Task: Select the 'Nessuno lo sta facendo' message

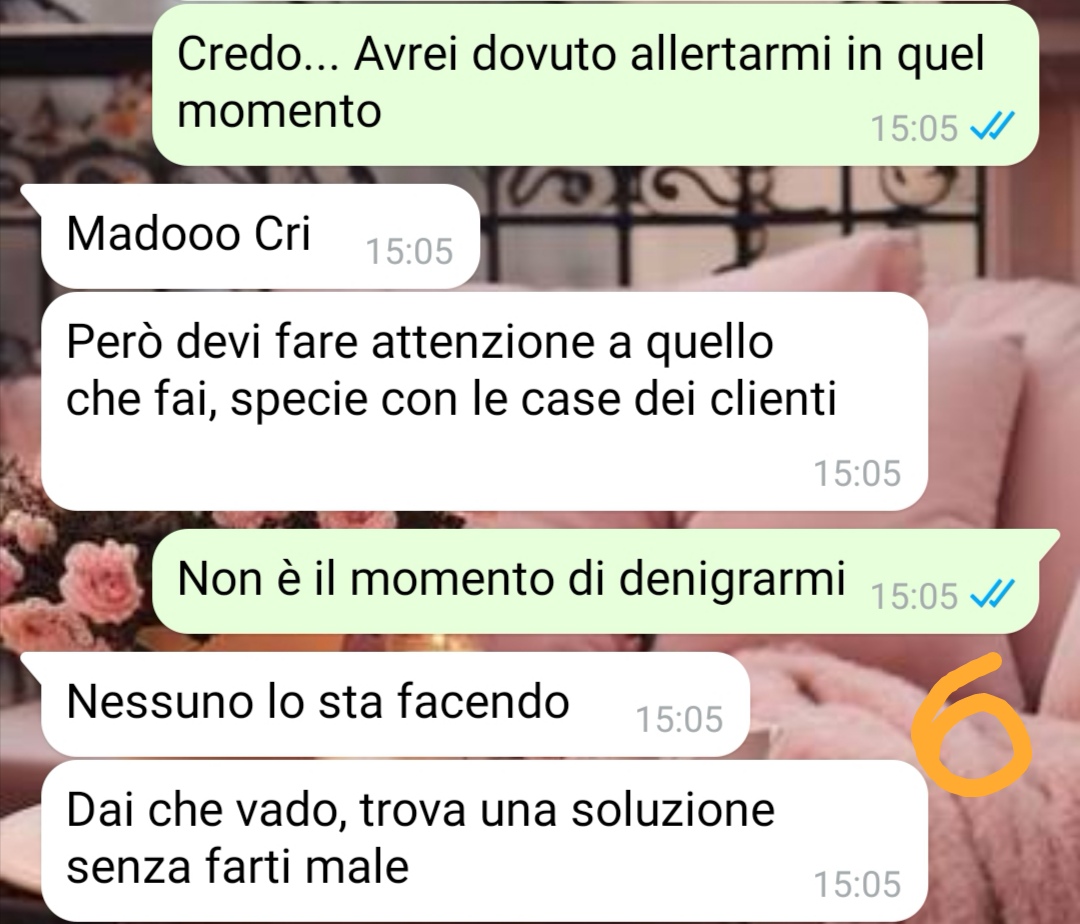Action: click(x=395, y=704)
